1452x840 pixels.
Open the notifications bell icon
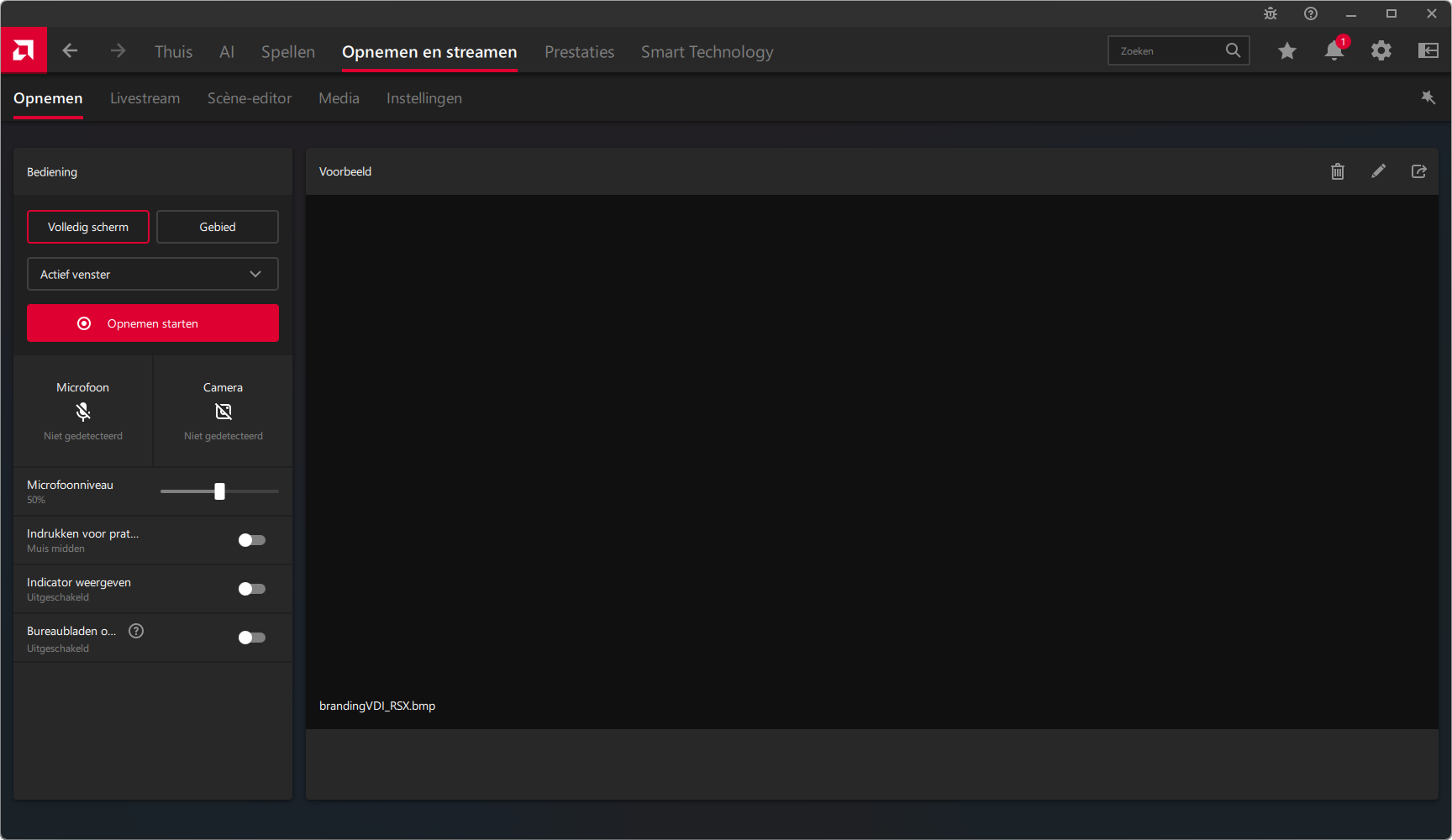(x=1334, y=51)
